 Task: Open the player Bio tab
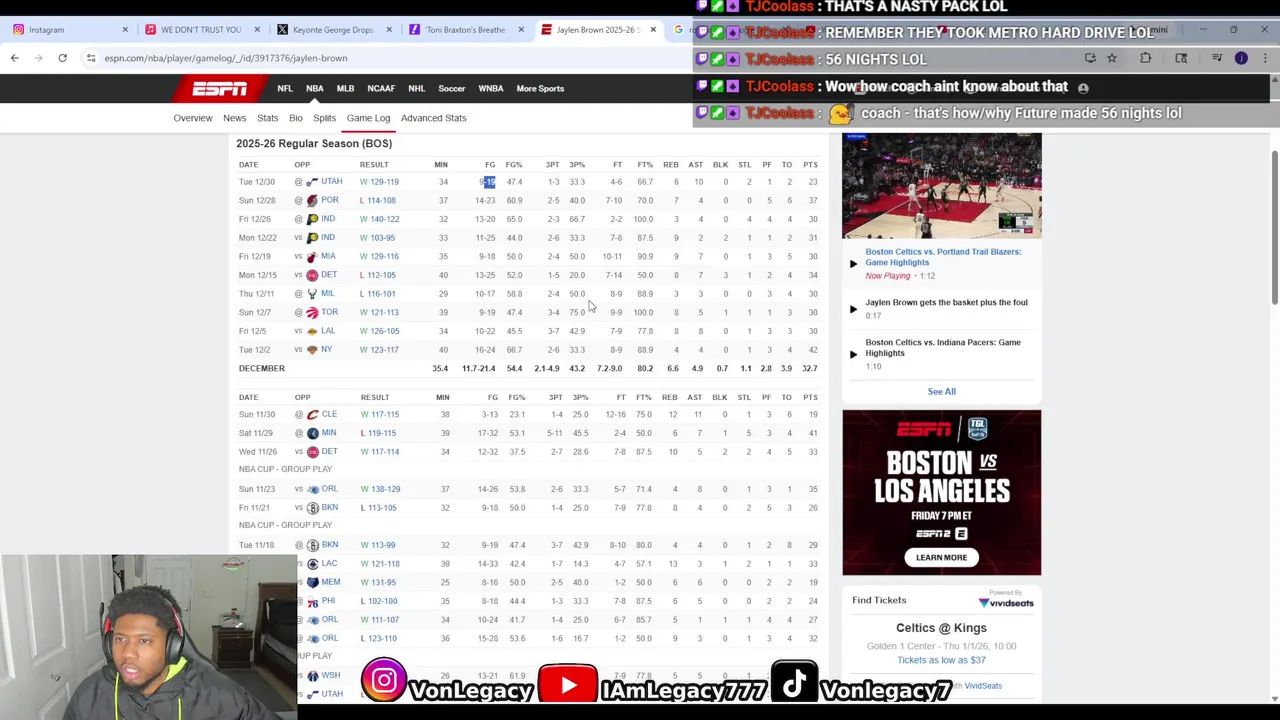(x=296, y=118)
